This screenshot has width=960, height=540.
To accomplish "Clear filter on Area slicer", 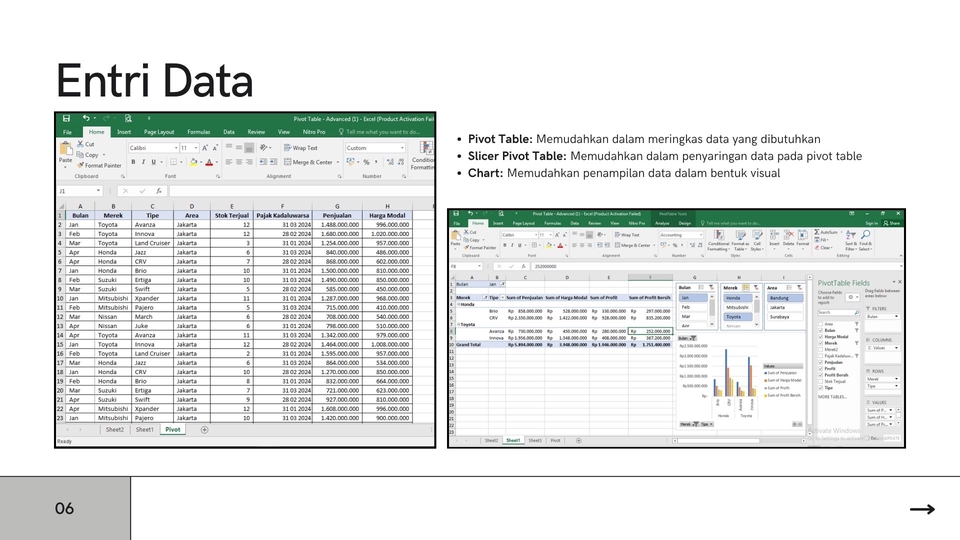I will [800, 288].
